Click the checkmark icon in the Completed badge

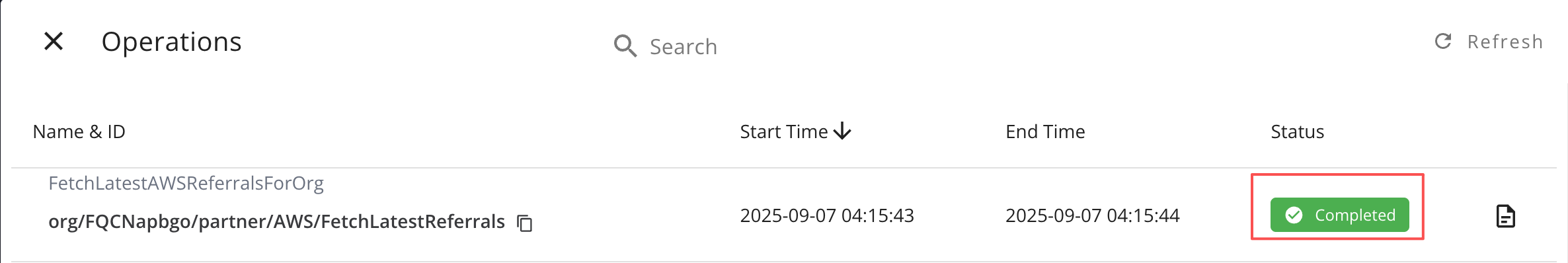coord(1294,215)
